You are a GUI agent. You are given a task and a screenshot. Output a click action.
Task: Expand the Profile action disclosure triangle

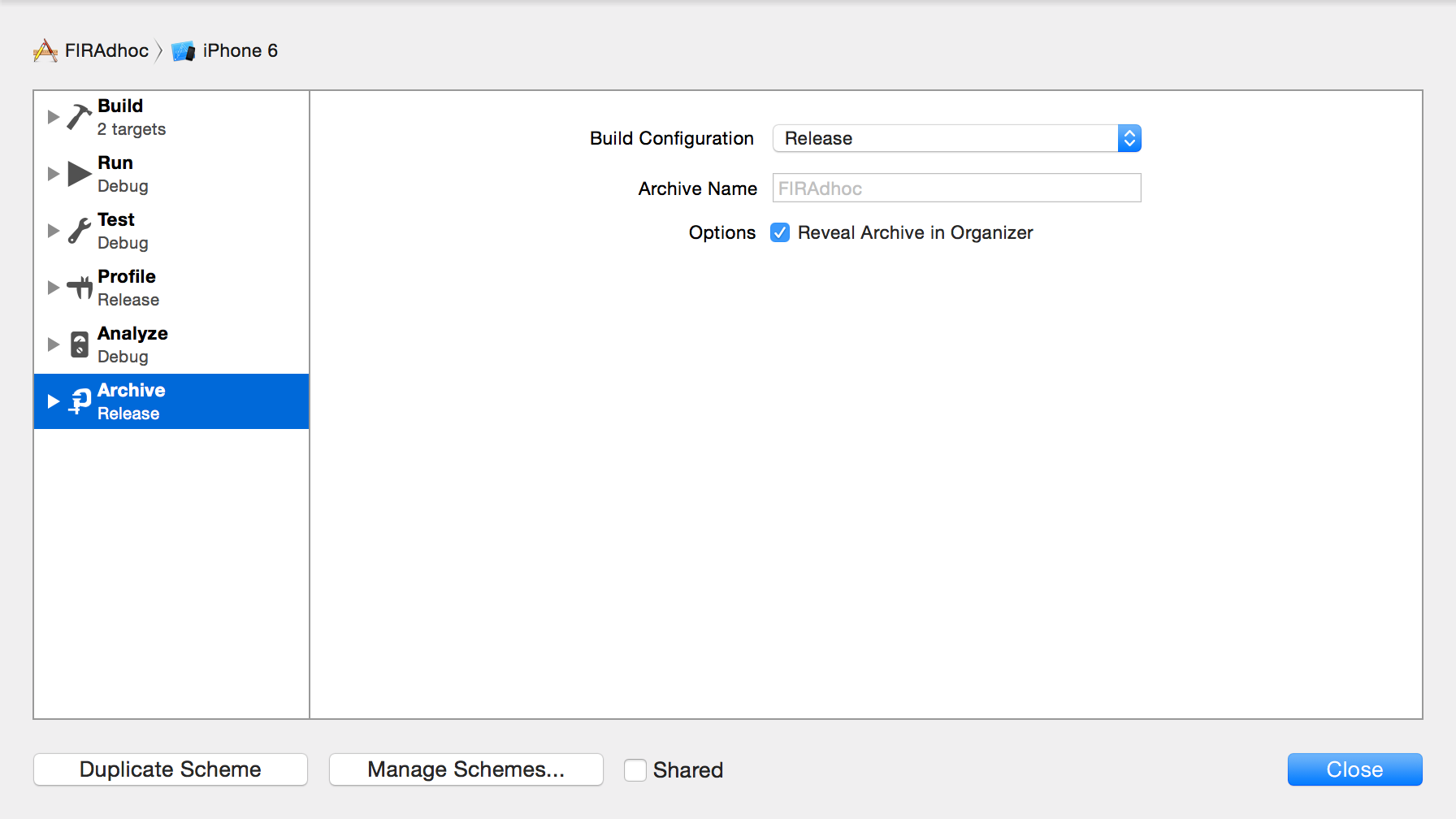tap(54, 288)
